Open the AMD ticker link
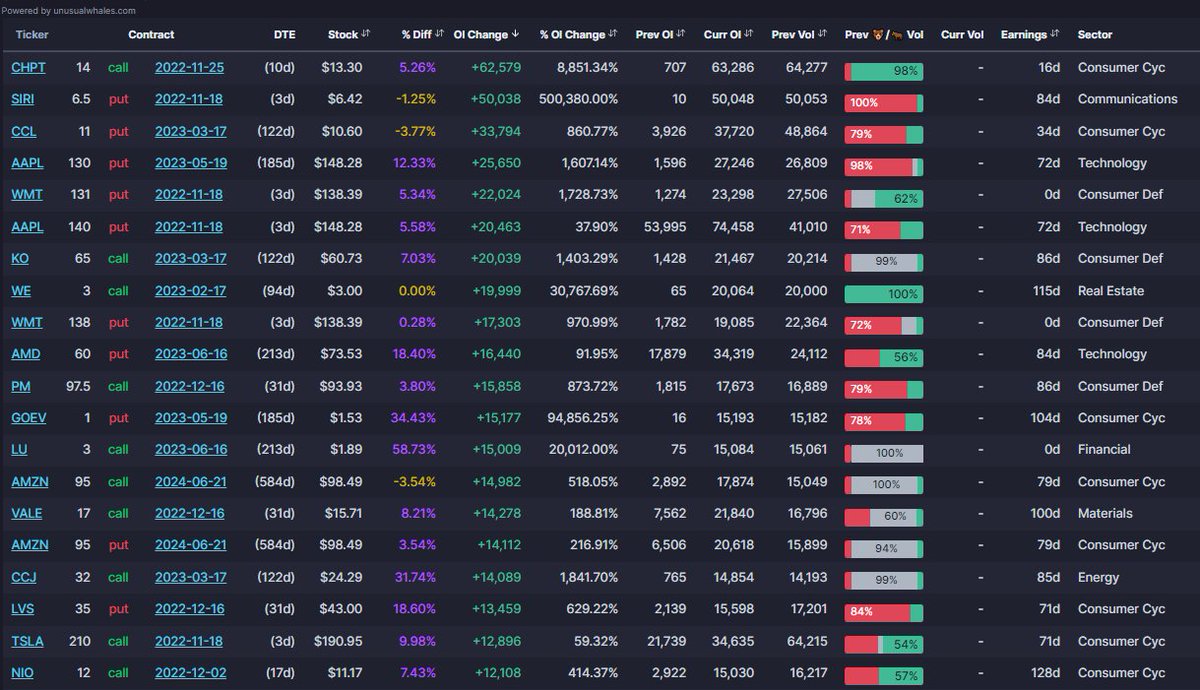The height and width of the screenshot is (690, 1200). pyautogui.click(x=26, y=354)
